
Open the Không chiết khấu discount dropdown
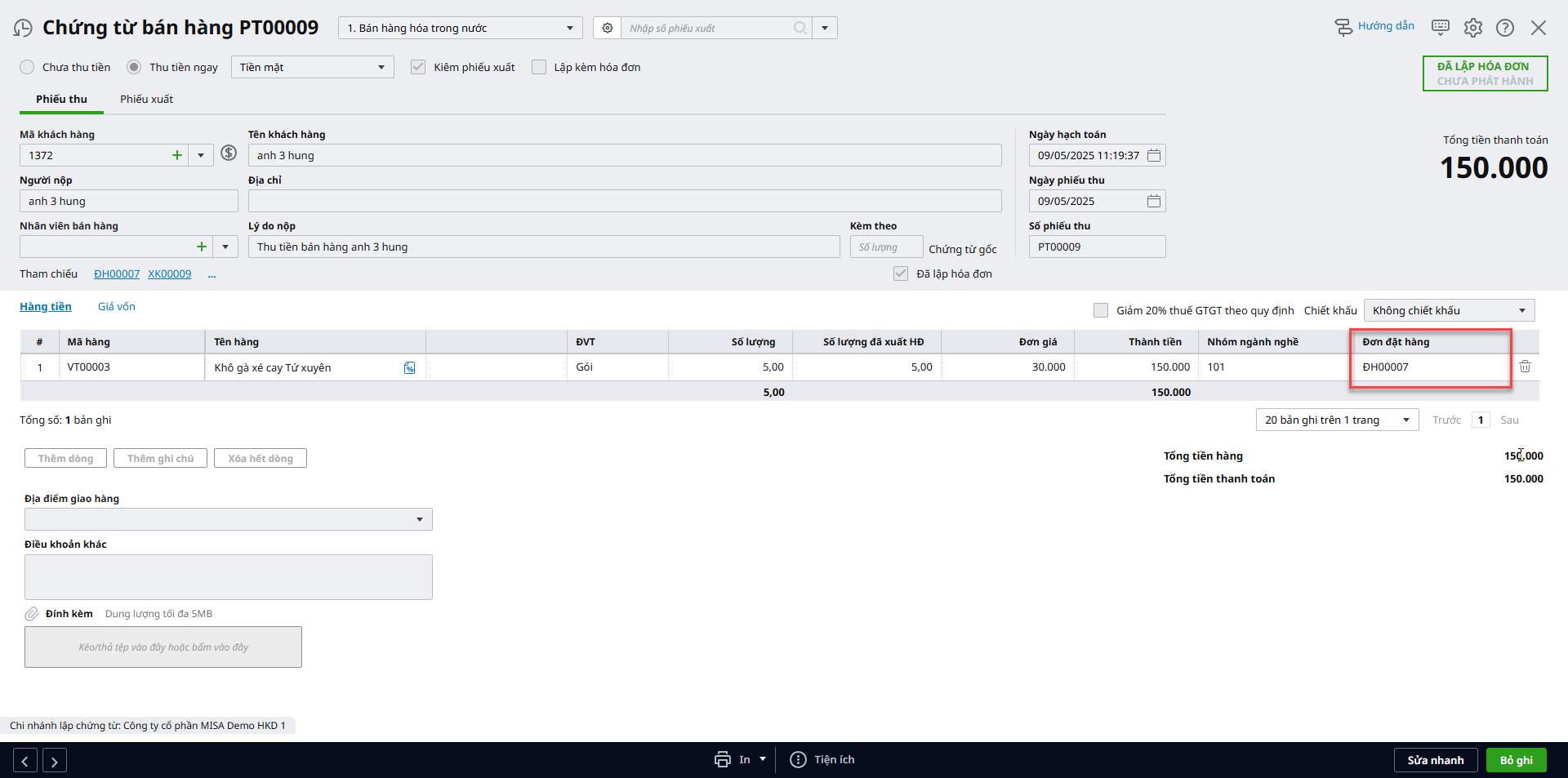click(x=1521, y=310)
